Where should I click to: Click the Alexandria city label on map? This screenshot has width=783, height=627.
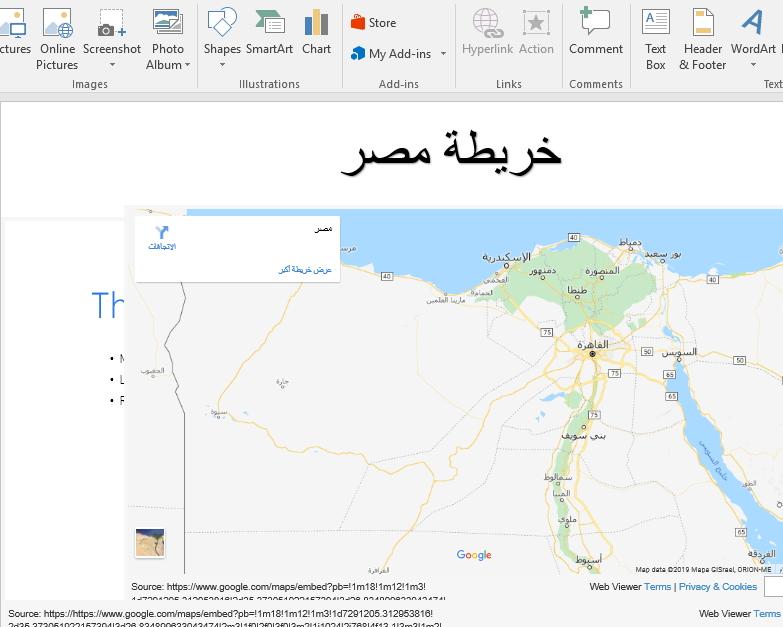click(x=507, y=257)
